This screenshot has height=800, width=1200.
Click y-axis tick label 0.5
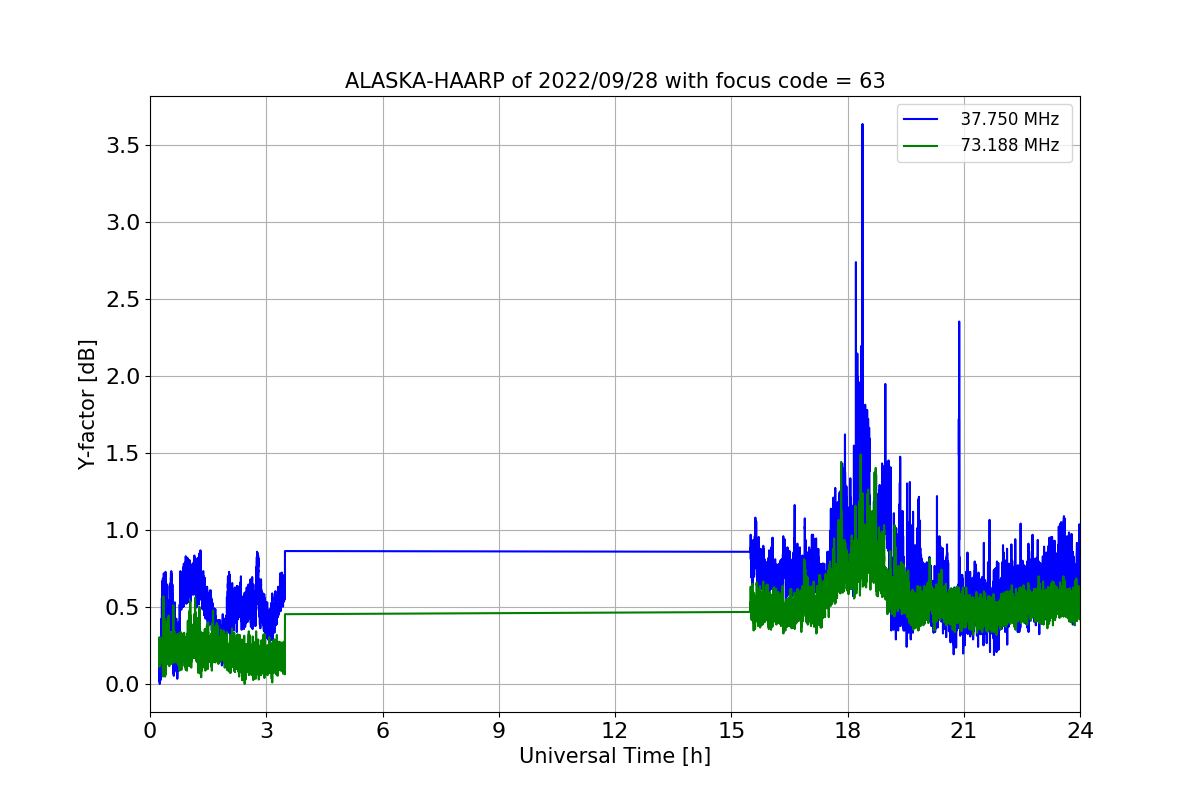[124, 608]
